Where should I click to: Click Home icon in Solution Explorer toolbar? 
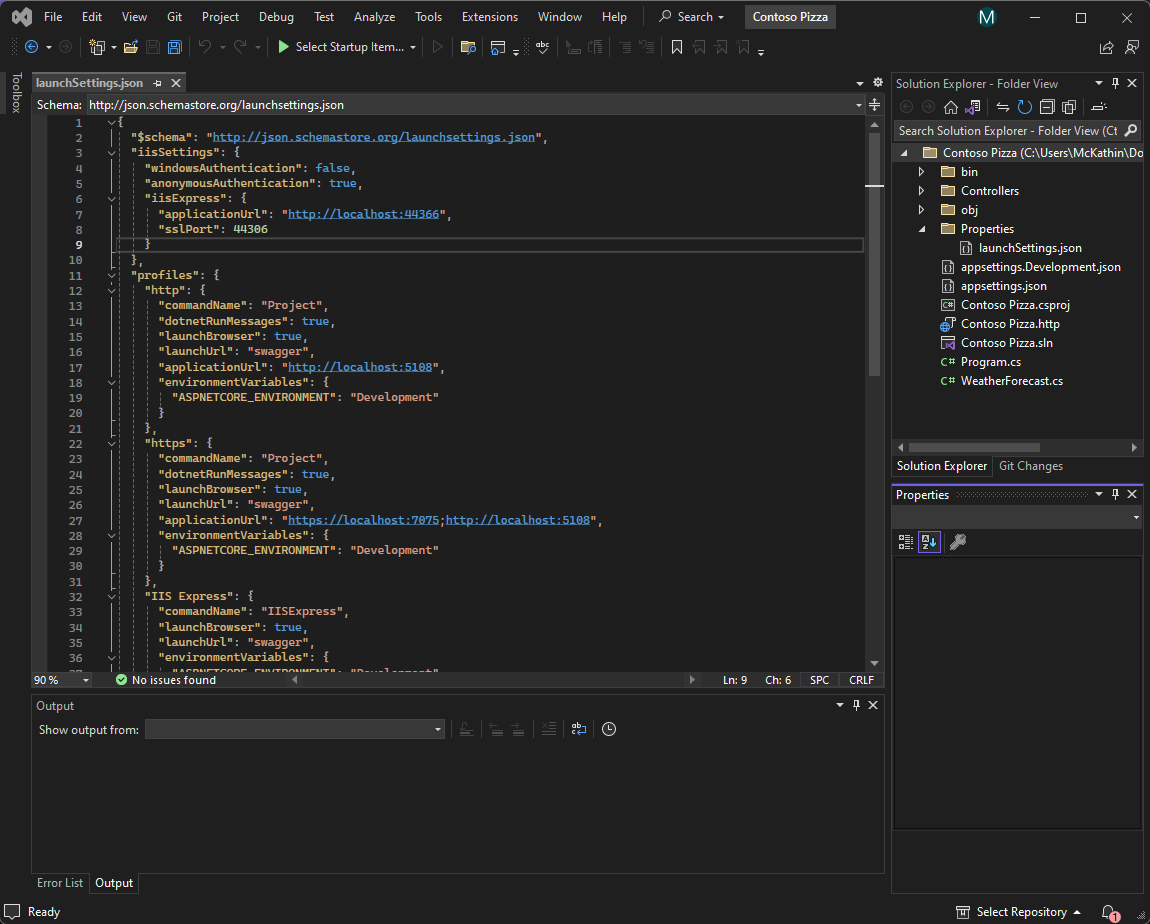pos(951,107)
